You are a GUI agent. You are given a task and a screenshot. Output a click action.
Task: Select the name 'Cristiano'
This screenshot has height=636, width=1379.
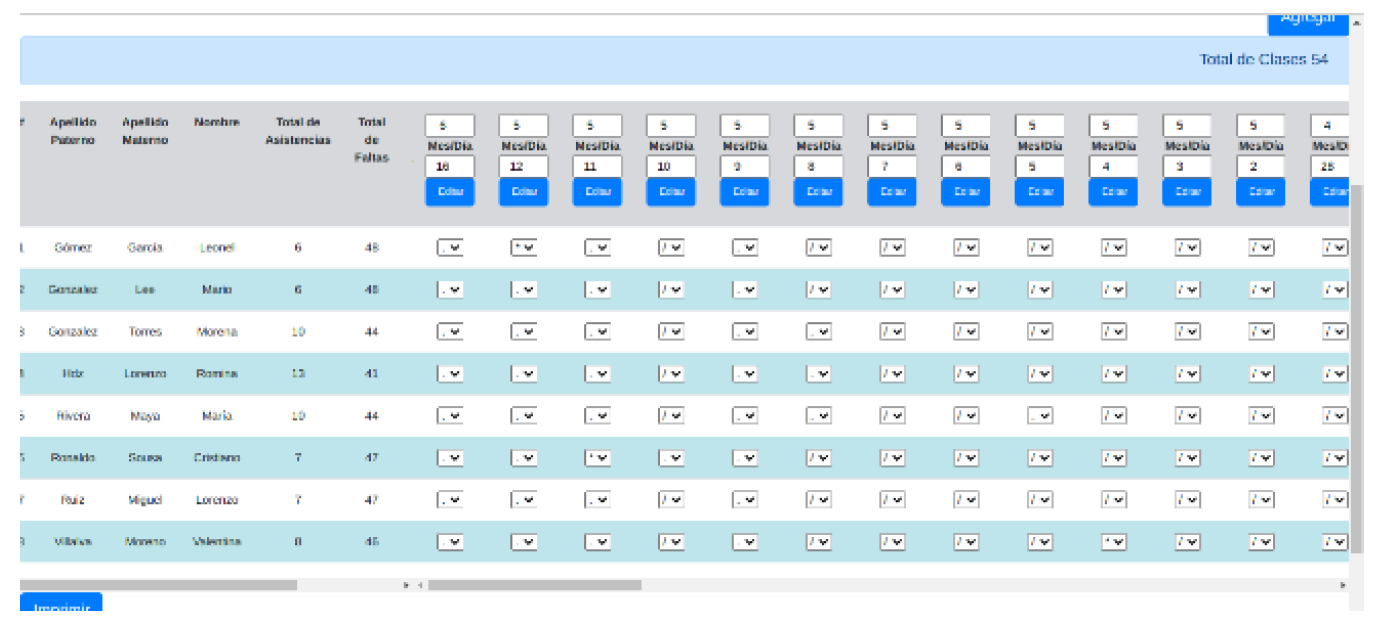[x=217, y=458]
